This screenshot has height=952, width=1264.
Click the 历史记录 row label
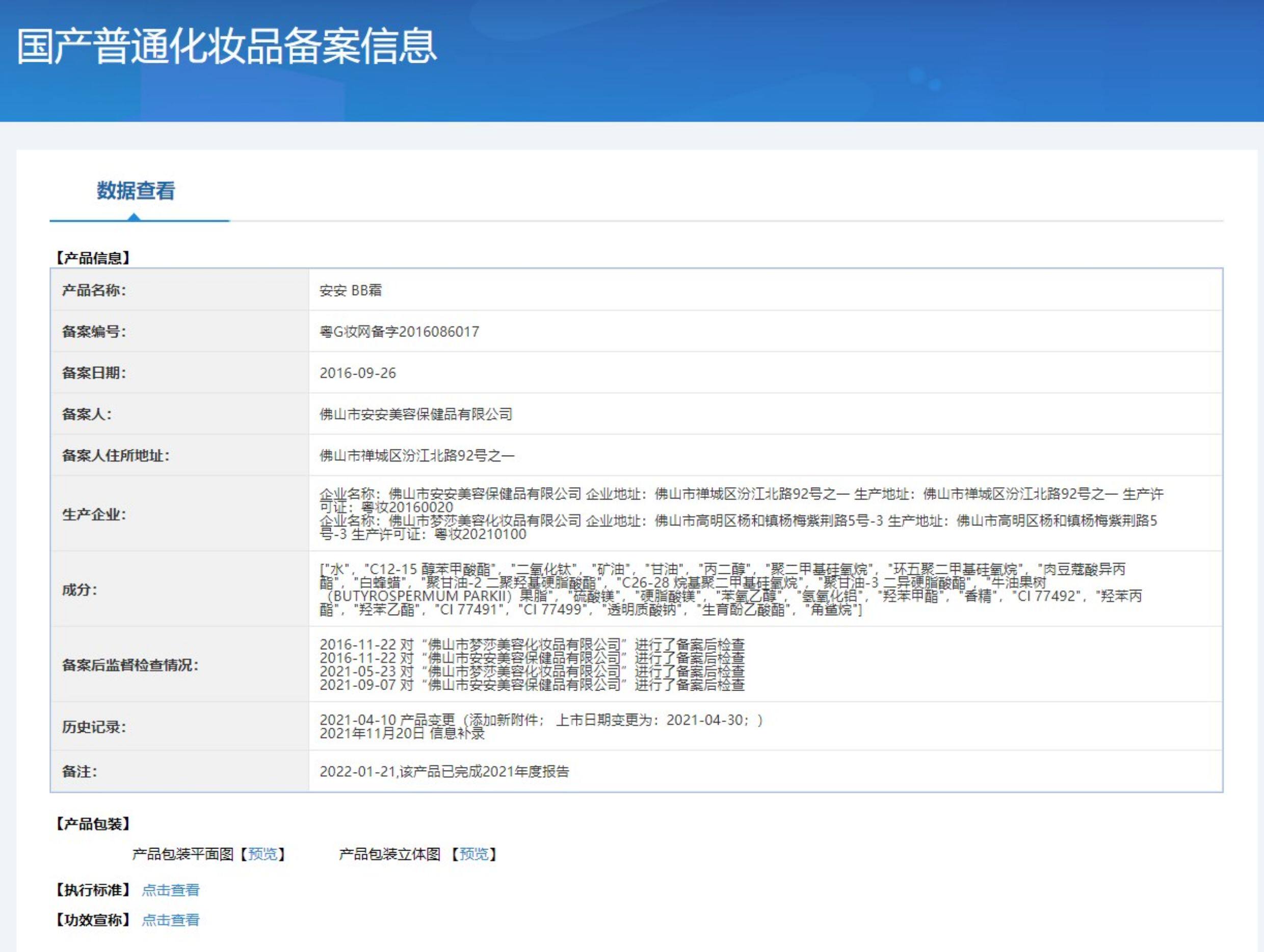coord(94,727)
